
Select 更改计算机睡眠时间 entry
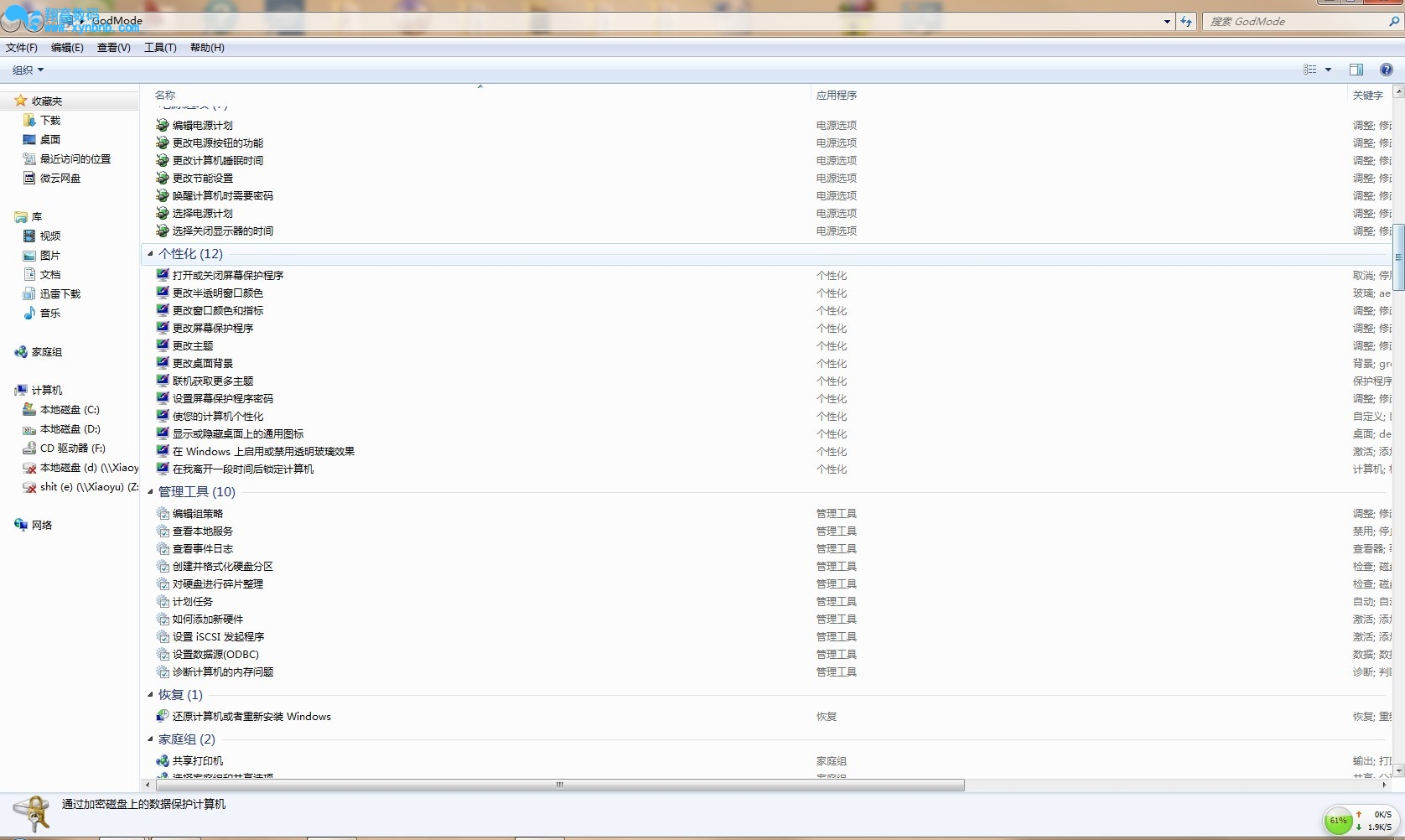tap(218, 160)
